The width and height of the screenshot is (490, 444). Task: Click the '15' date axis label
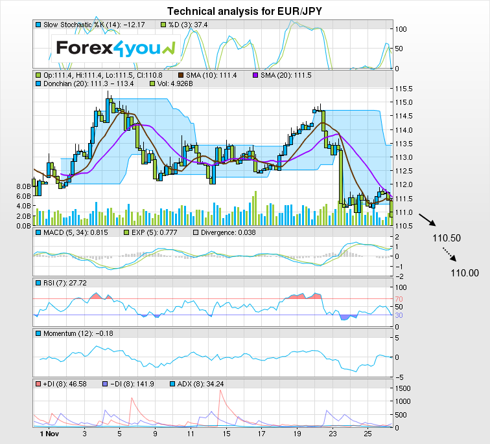[226, 434]
